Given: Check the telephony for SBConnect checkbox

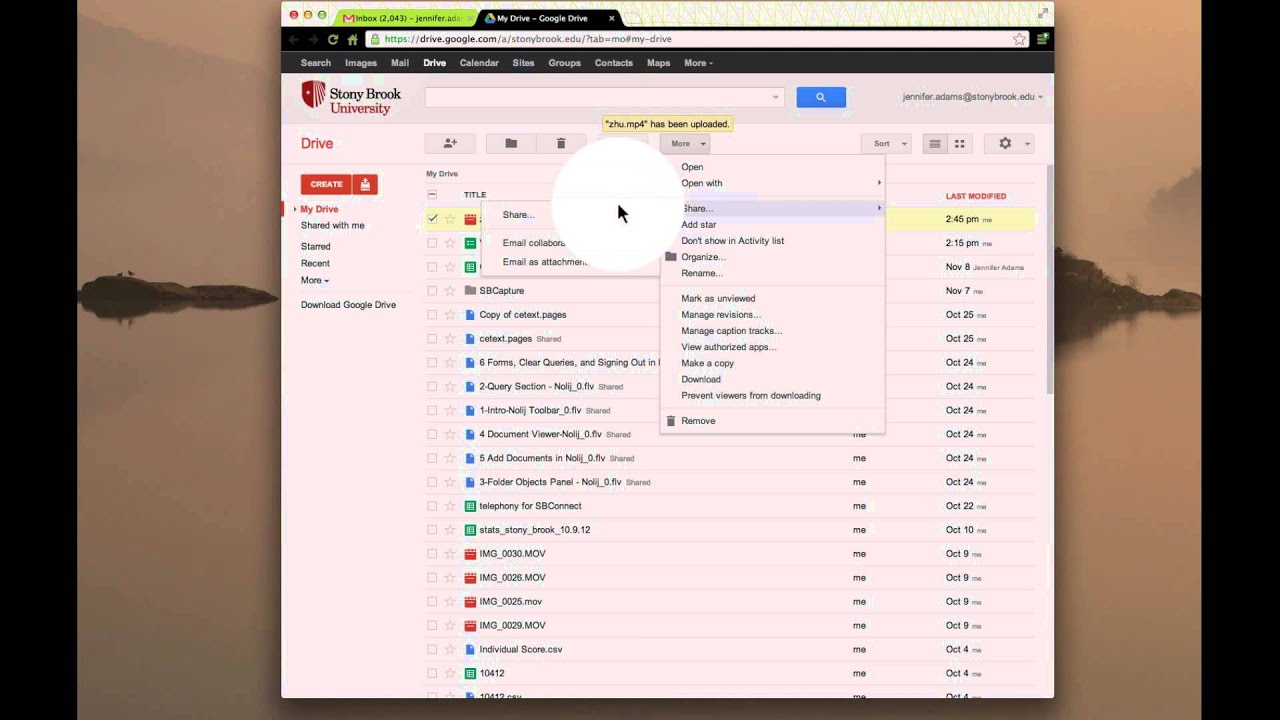Looking at the screenshot, I should point(432,506).
